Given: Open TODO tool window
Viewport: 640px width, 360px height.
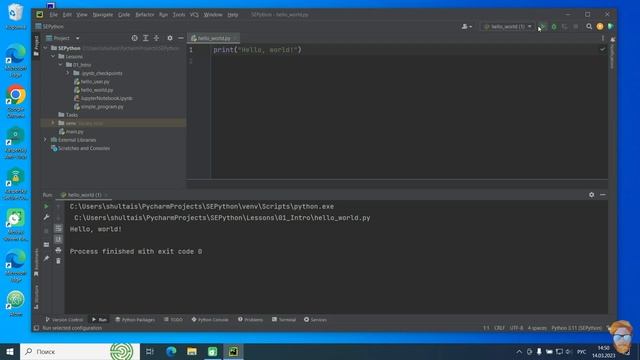Looking at the screenshot, I should (173, 320).
